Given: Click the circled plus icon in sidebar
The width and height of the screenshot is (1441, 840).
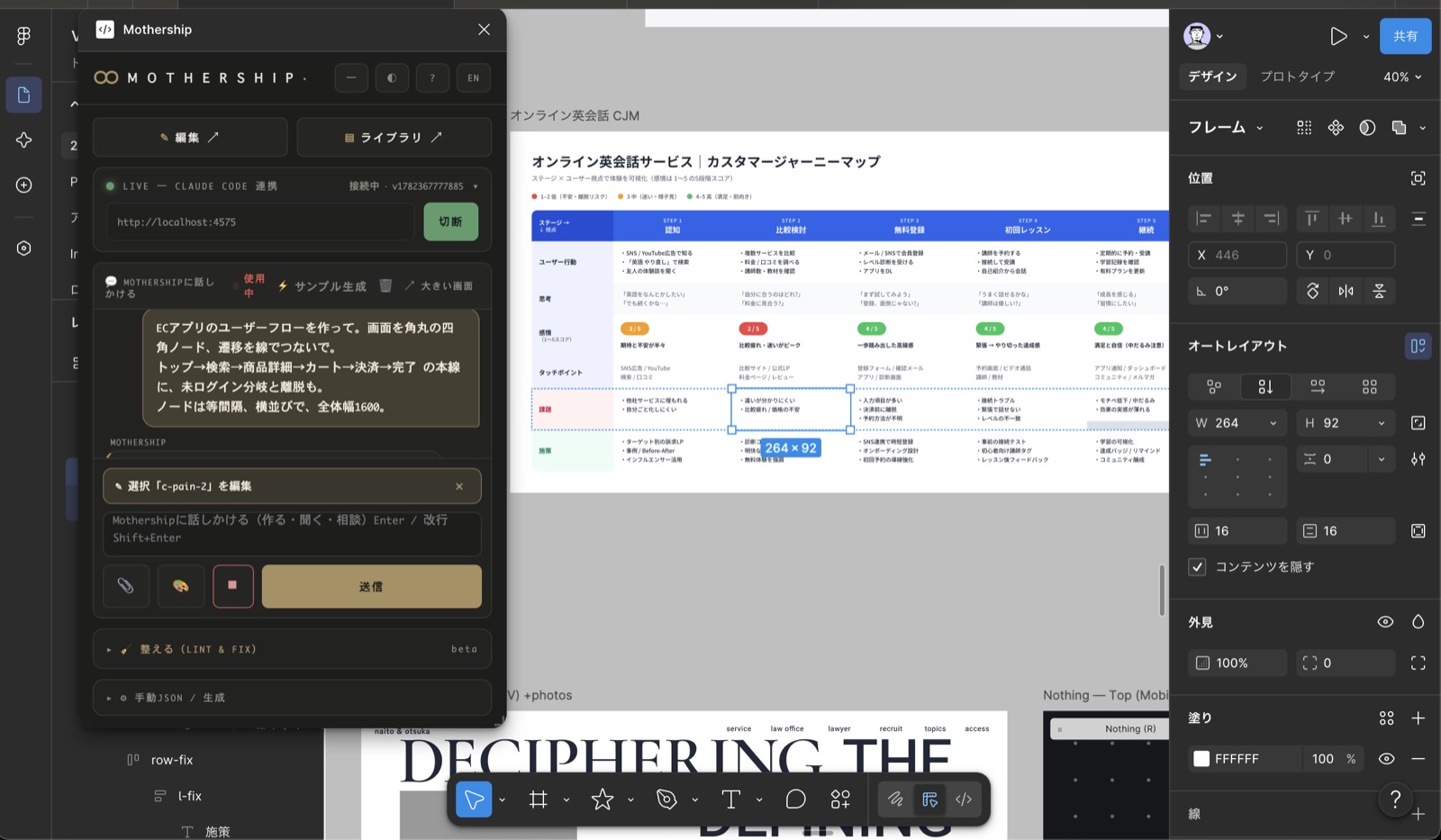Looking at the screenshot, I should tap(24, 185).
